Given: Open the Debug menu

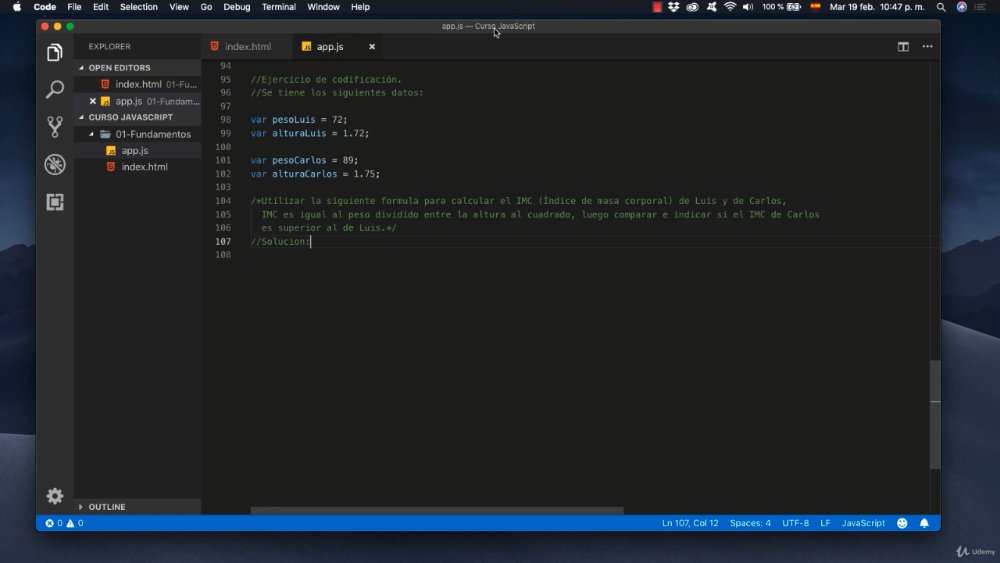Looking at the screenshot, I should tap(237, 7).
